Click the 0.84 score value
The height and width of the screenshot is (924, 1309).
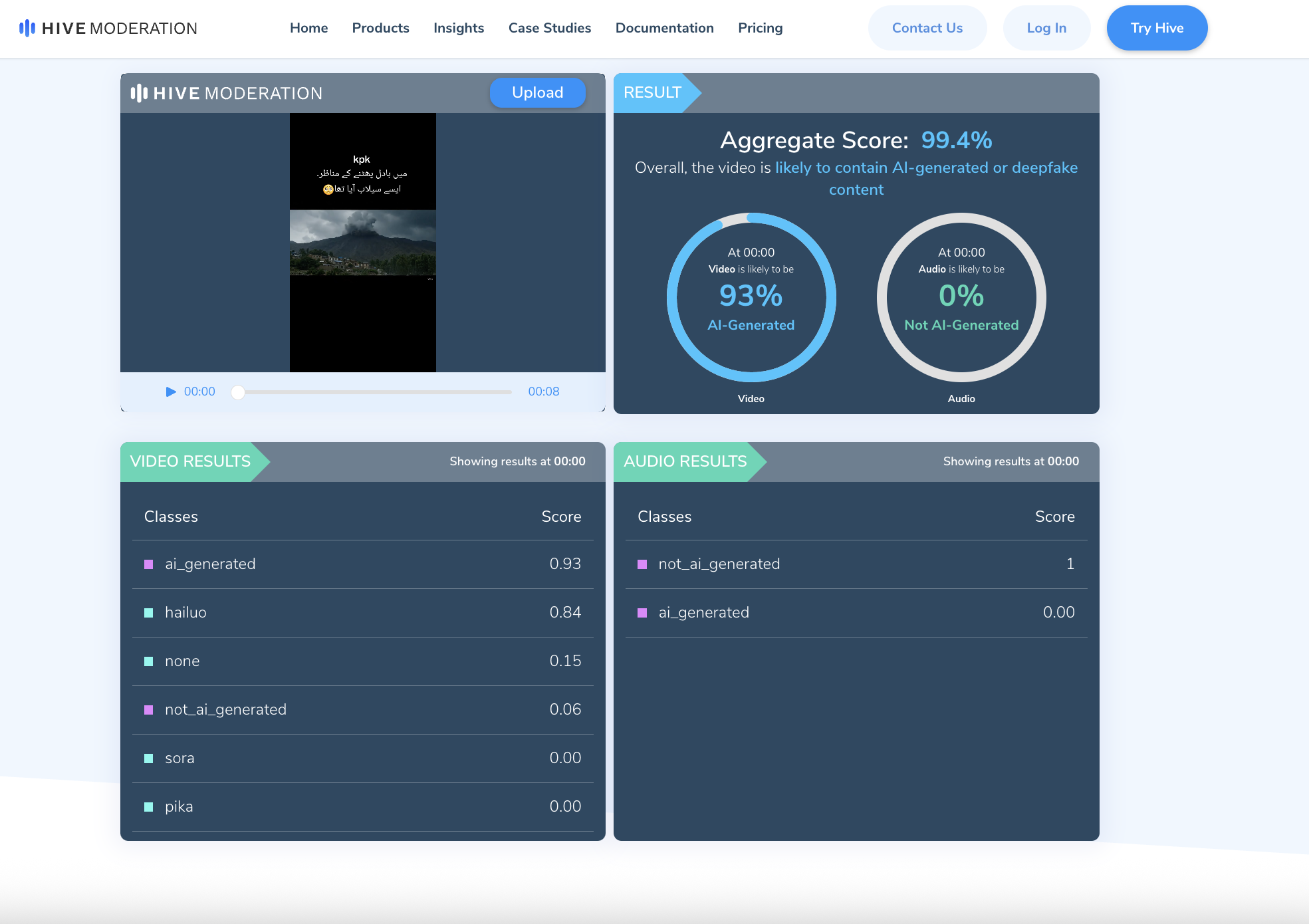tap(565, 612)
